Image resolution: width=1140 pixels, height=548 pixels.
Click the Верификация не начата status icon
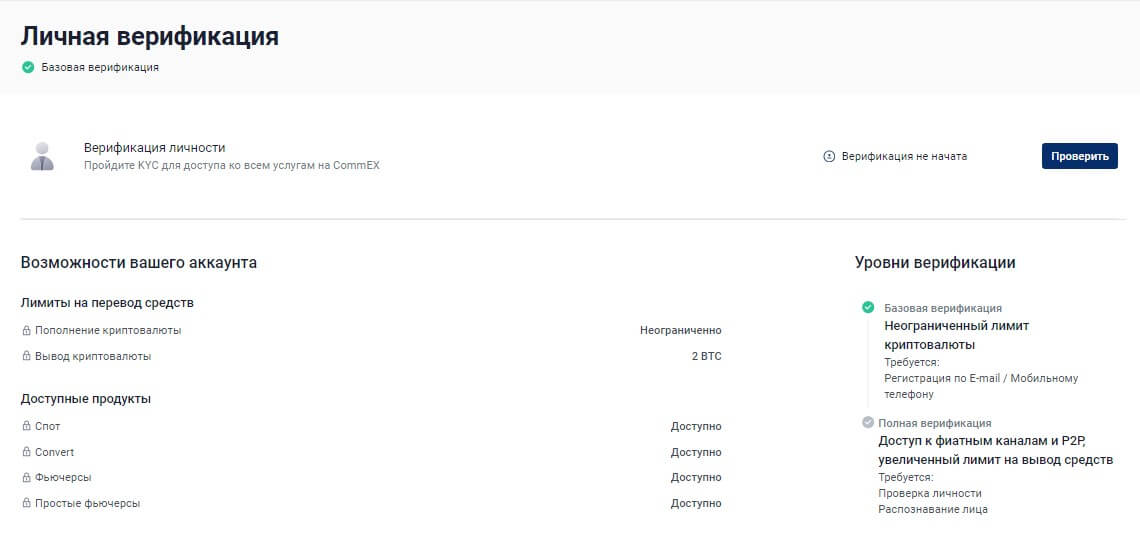click(x=828, y=156)
